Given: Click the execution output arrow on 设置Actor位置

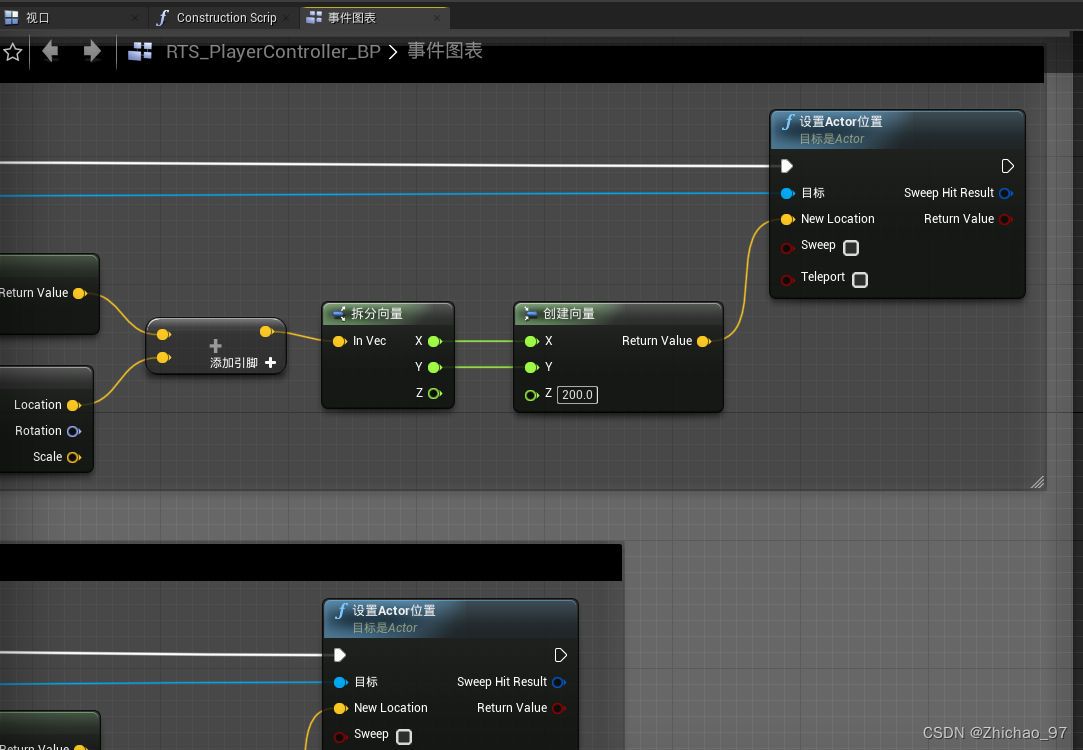Looking at the screenshot, I should pos(1008,166).
